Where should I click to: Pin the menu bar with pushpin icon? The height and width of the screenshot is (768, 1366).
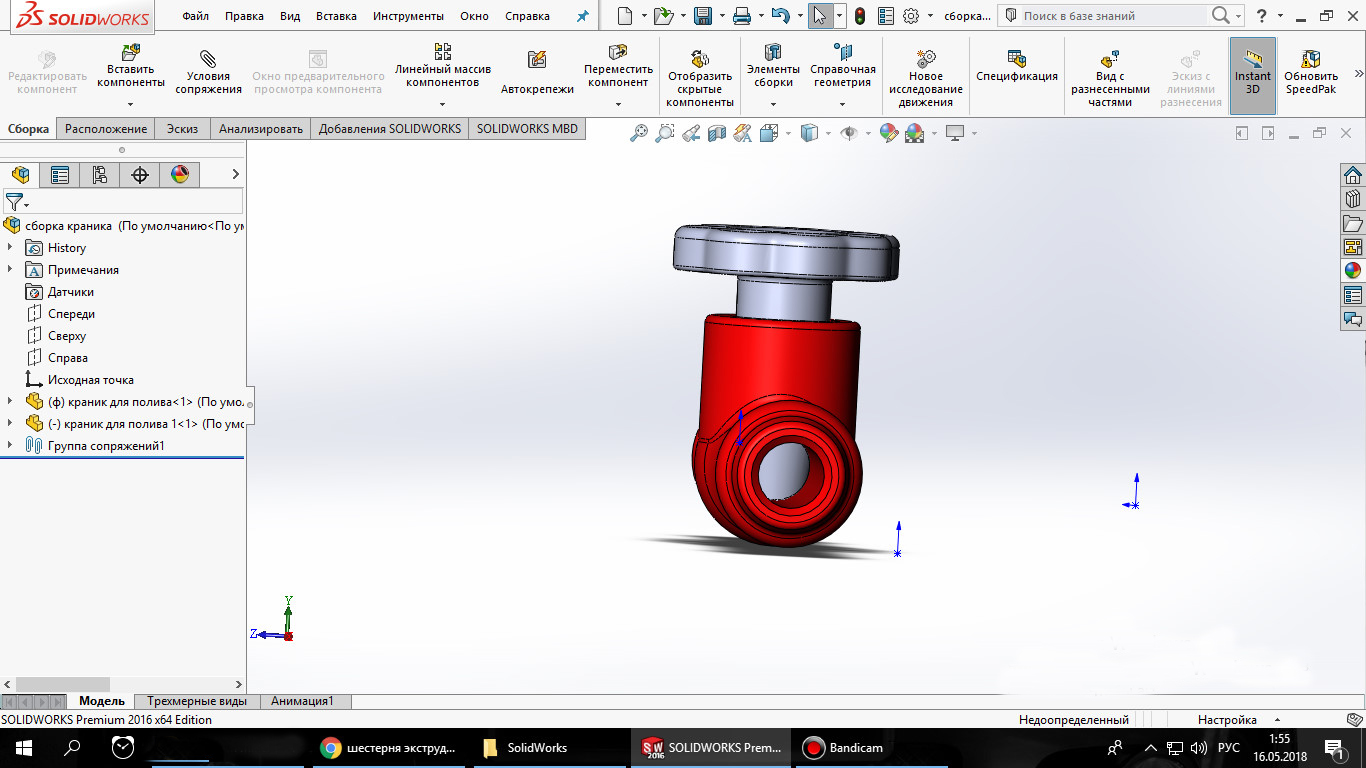click(x=583, y=16)
